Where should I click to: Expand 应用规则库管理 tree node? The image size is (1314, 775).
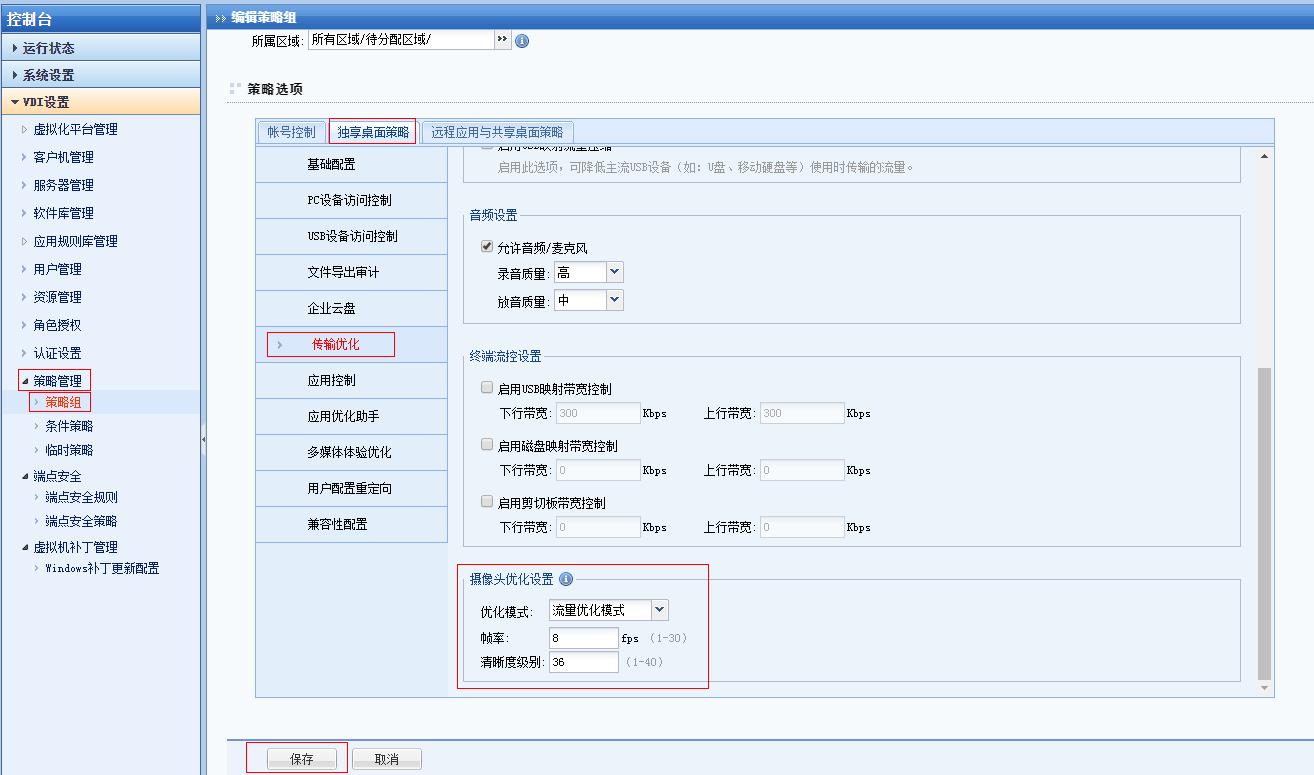tap(26, 241)
